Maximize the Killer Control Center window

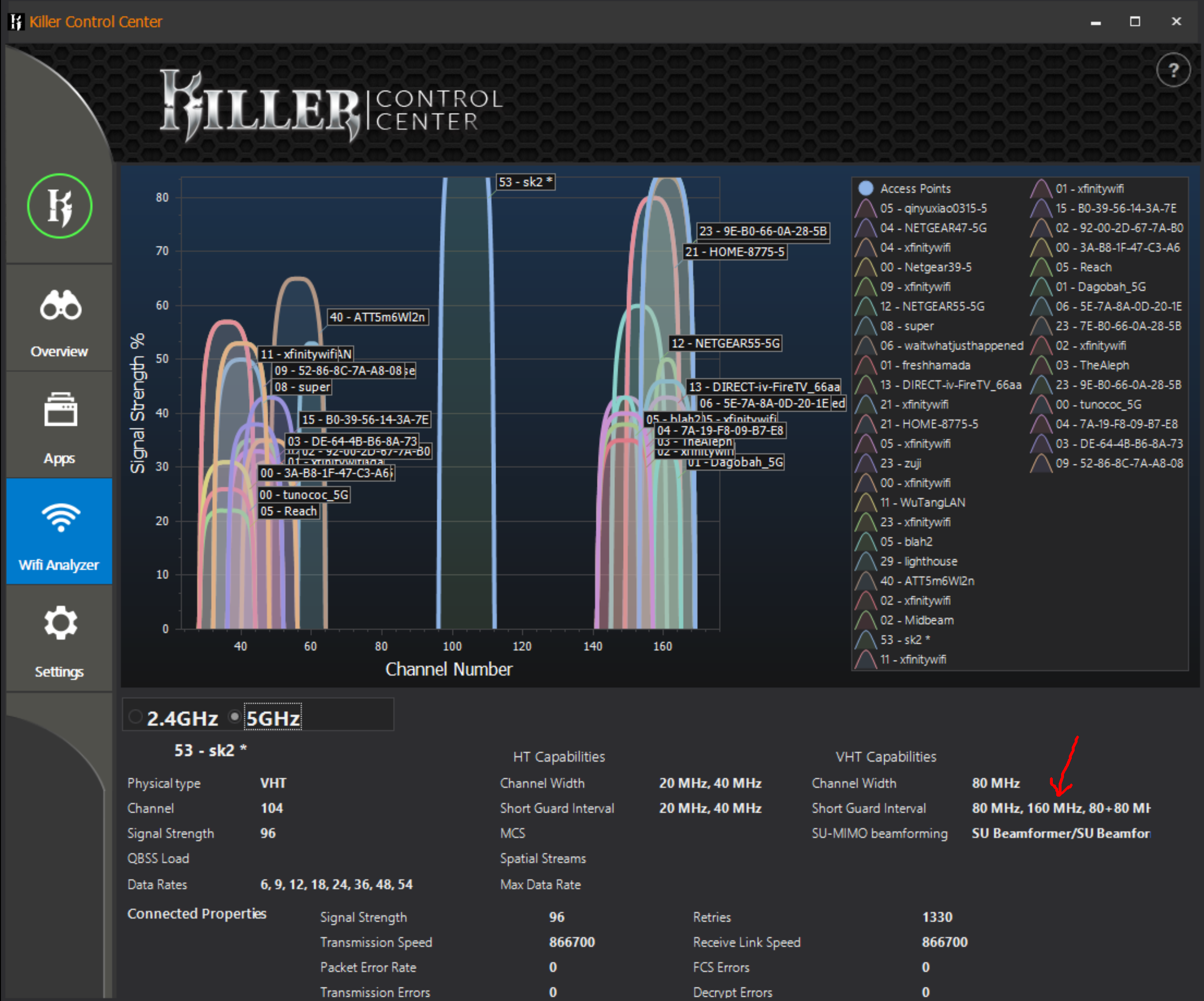[x=1135, y=22]
